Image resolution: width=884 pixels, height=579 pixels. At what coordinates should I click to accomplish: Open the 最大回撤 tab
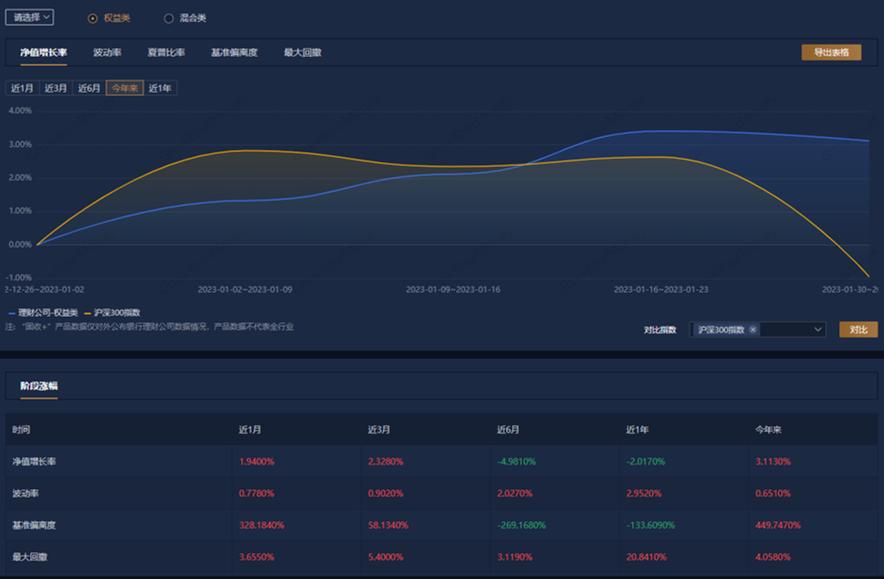(303, 52)
